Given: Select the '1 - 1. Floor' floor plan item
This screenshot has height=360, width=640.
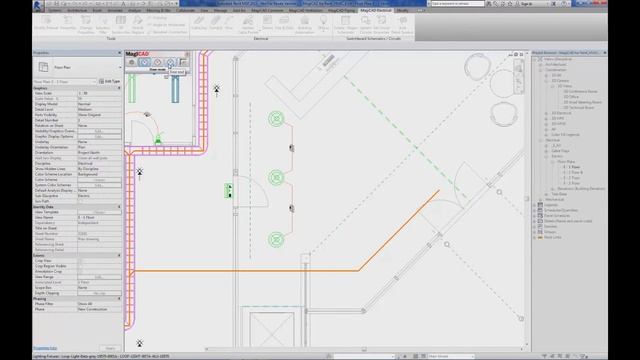Looking at the screenshot, I should 571,167.
